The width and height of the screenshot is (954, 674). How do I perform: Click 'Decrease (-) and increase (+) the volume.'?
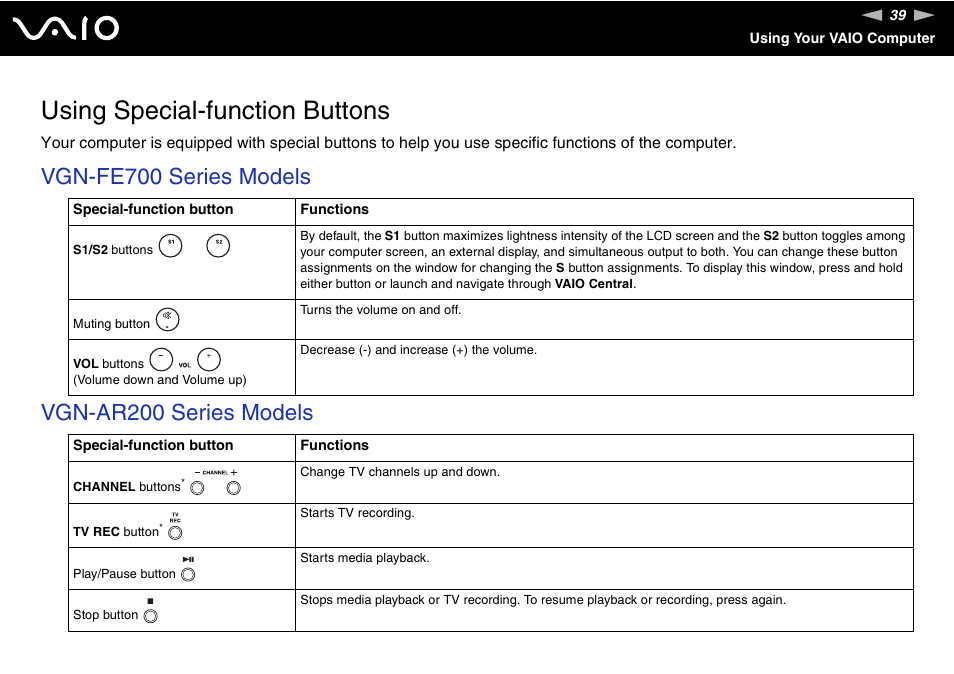point(419,350)
